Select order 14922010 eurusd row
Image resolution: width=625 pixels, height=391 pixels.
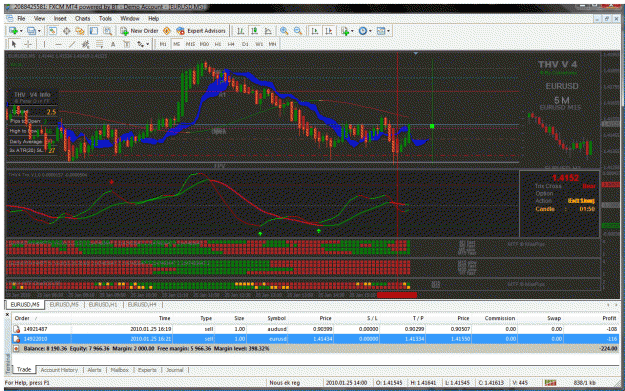pos(315,339)
